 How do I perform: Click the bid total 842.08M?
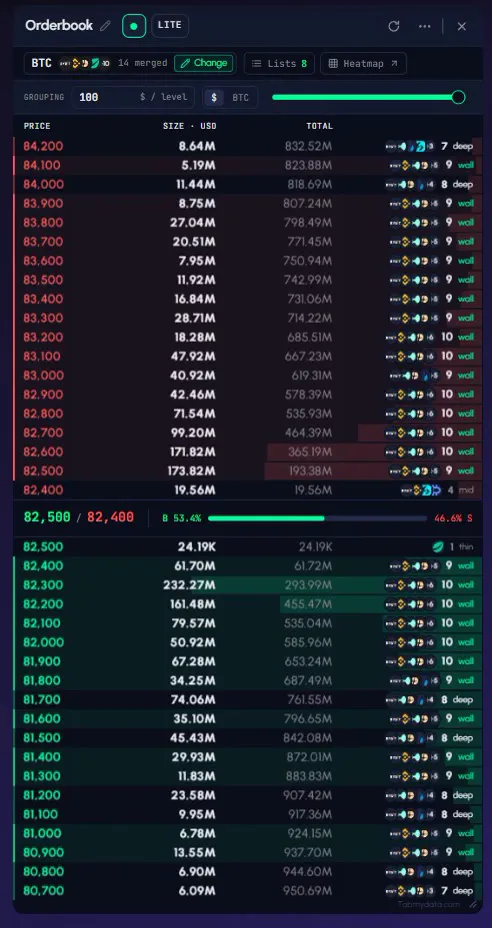[x=309, y=738]
